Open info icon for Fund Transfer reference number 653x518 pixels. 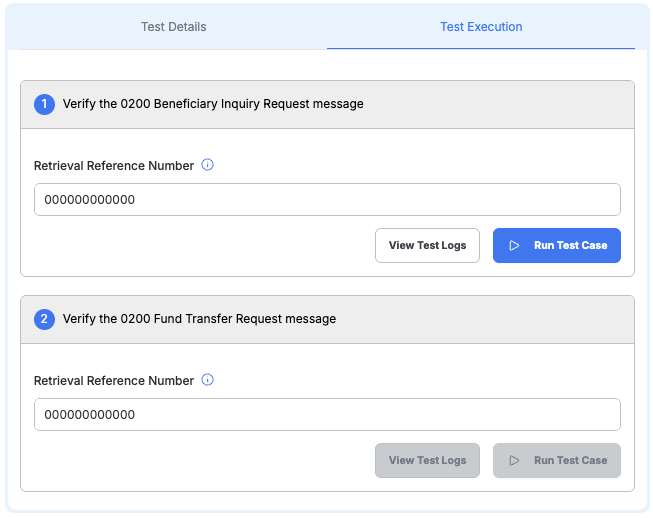[208, 380]
